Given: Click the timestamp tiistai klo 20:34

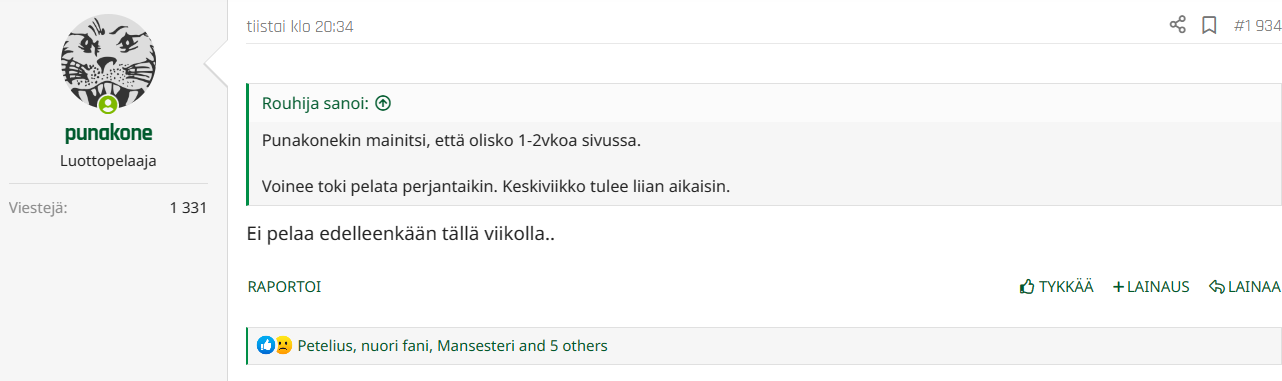Looking at the screenshot, I should pos(300,26).
